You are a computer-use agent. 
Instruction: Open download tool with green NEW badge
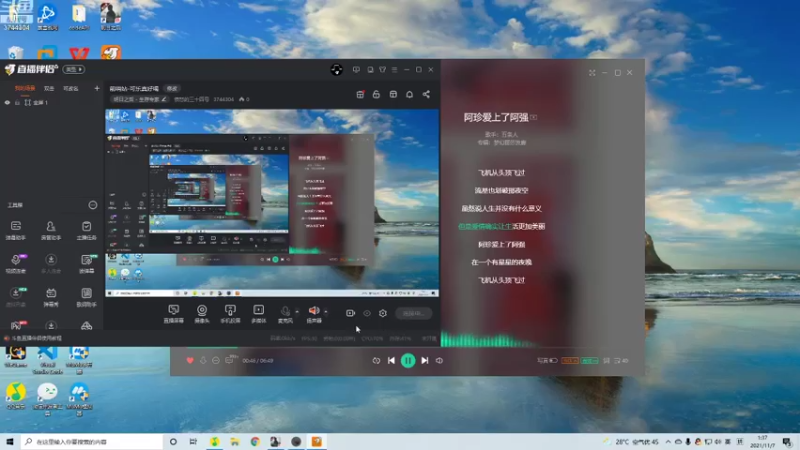pos(16,297)
